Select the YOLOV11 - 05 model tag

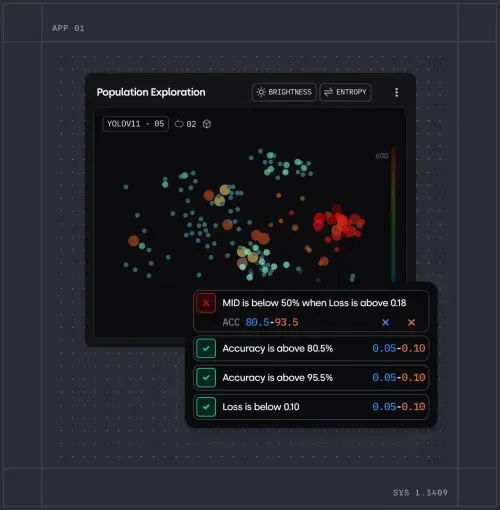pos(135,124)
